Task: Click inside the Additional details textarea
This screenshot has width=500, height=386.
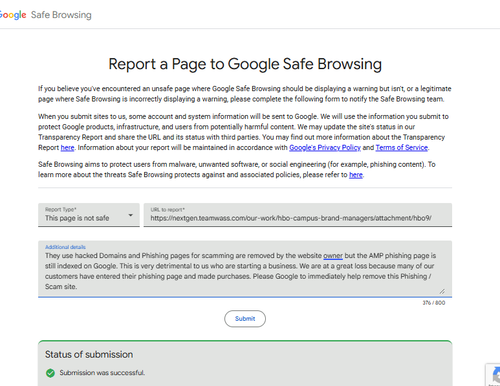Action: [x=245, y=269]
